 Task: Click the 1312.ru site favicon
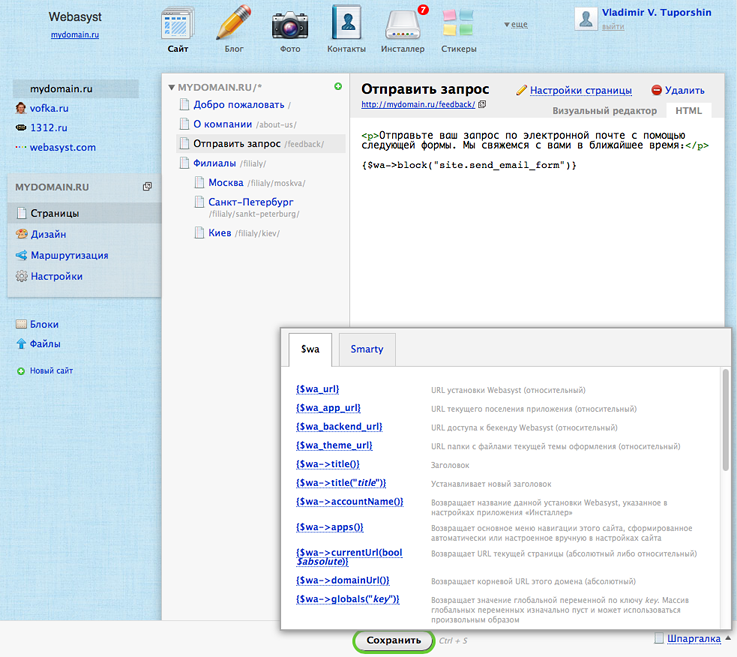point(21,127)
